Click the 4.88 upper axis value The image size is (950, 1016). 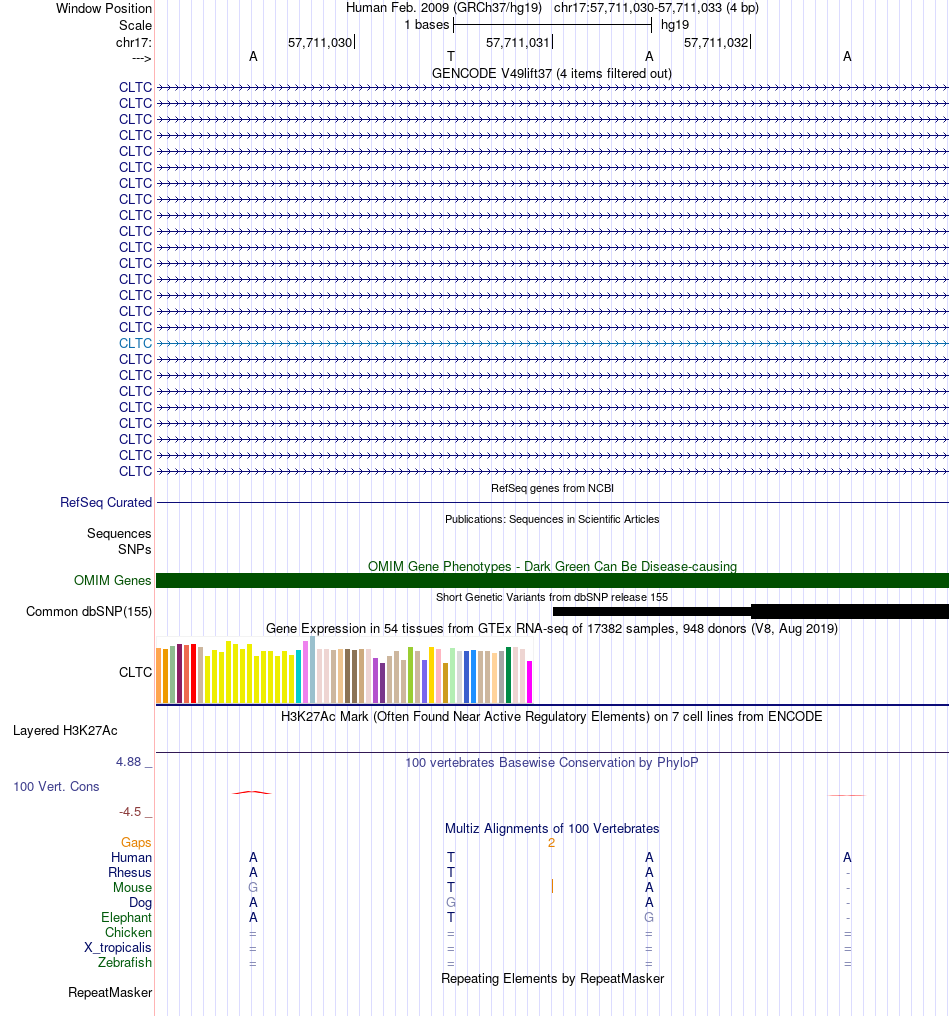click(x=128, y=761)
